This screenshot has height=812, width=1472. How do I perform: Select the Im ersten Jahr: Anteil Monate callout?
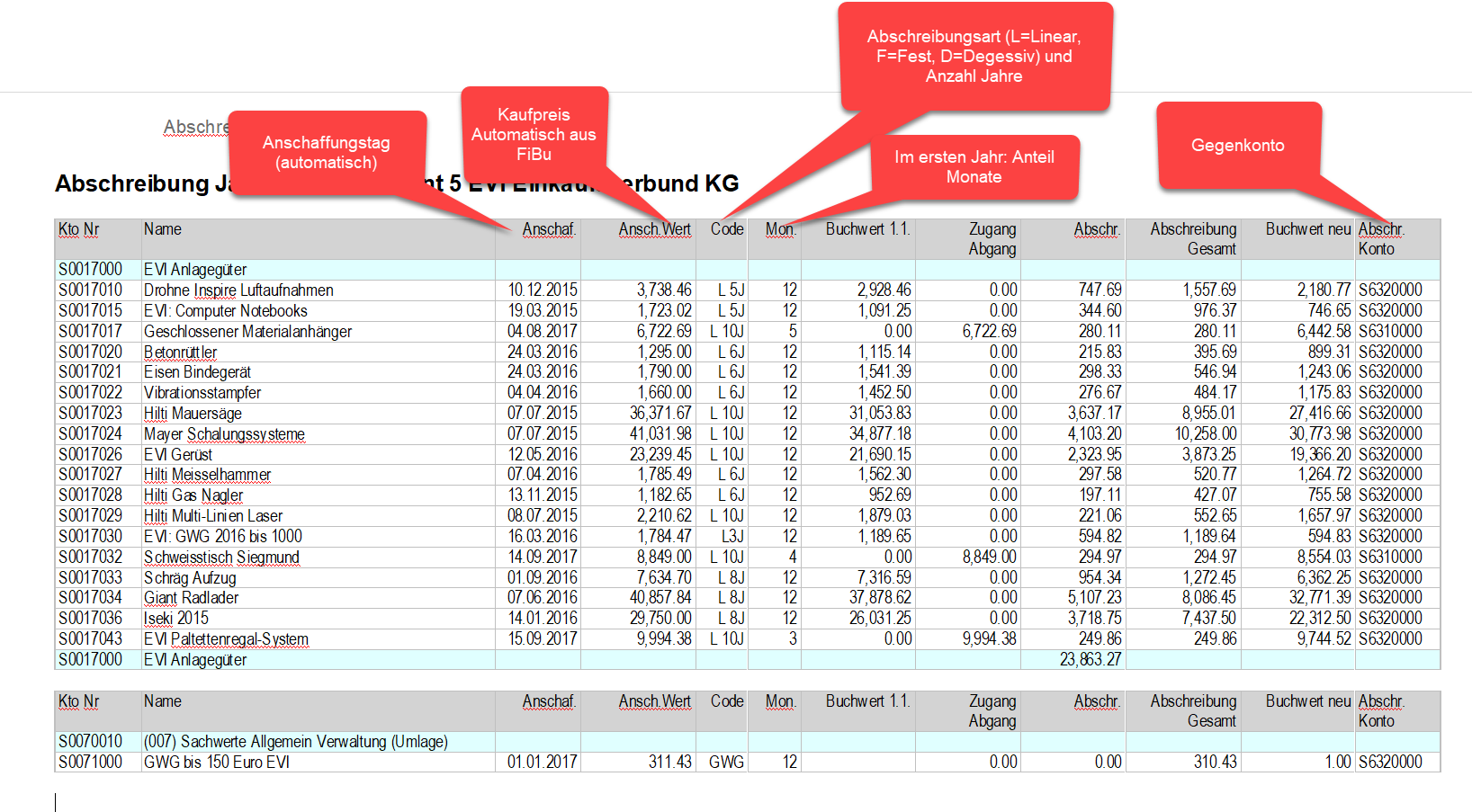click(974, 166)
